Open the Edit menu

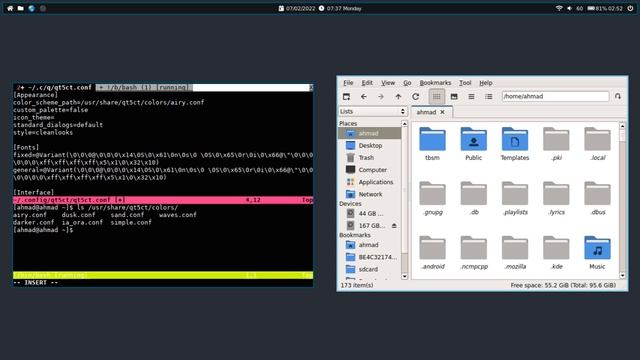367,83
